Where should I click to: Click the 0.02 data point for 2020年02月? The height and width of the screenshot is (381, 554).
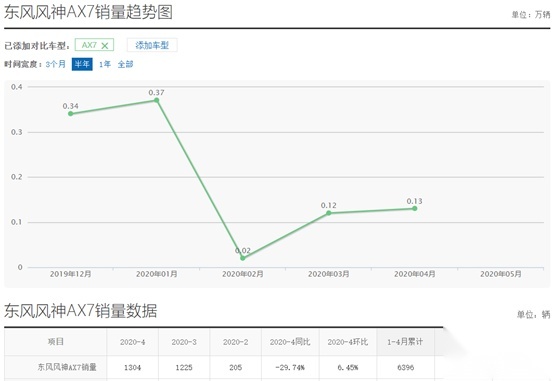pos(243,258)
